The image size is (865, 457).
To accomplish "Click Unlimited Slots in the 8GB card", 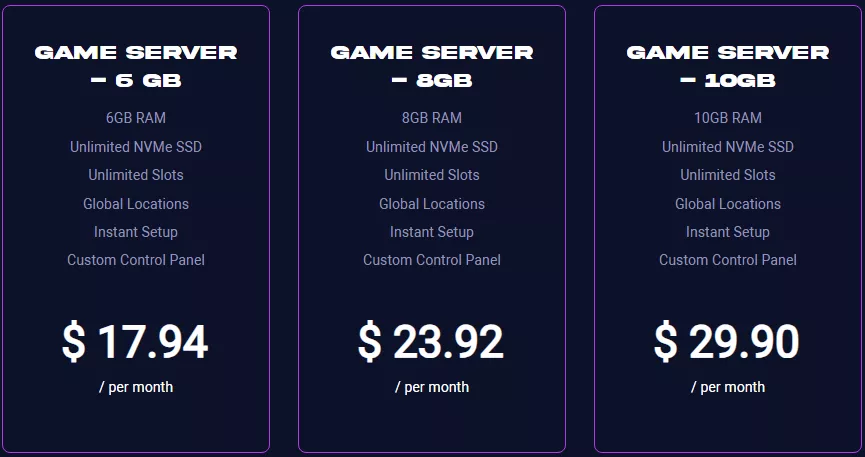I will point(432,175).
